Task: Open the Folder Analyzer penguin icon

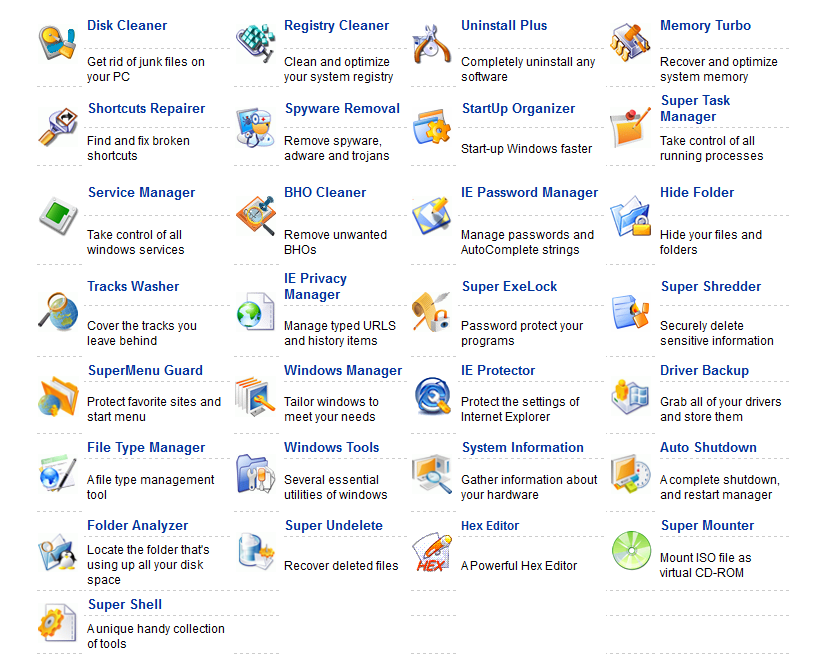Action: (57, 552)
